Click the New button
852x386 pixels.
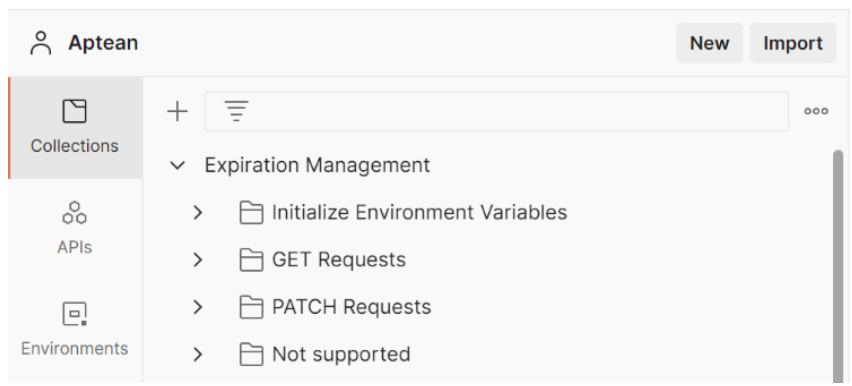tap(709, 43)
